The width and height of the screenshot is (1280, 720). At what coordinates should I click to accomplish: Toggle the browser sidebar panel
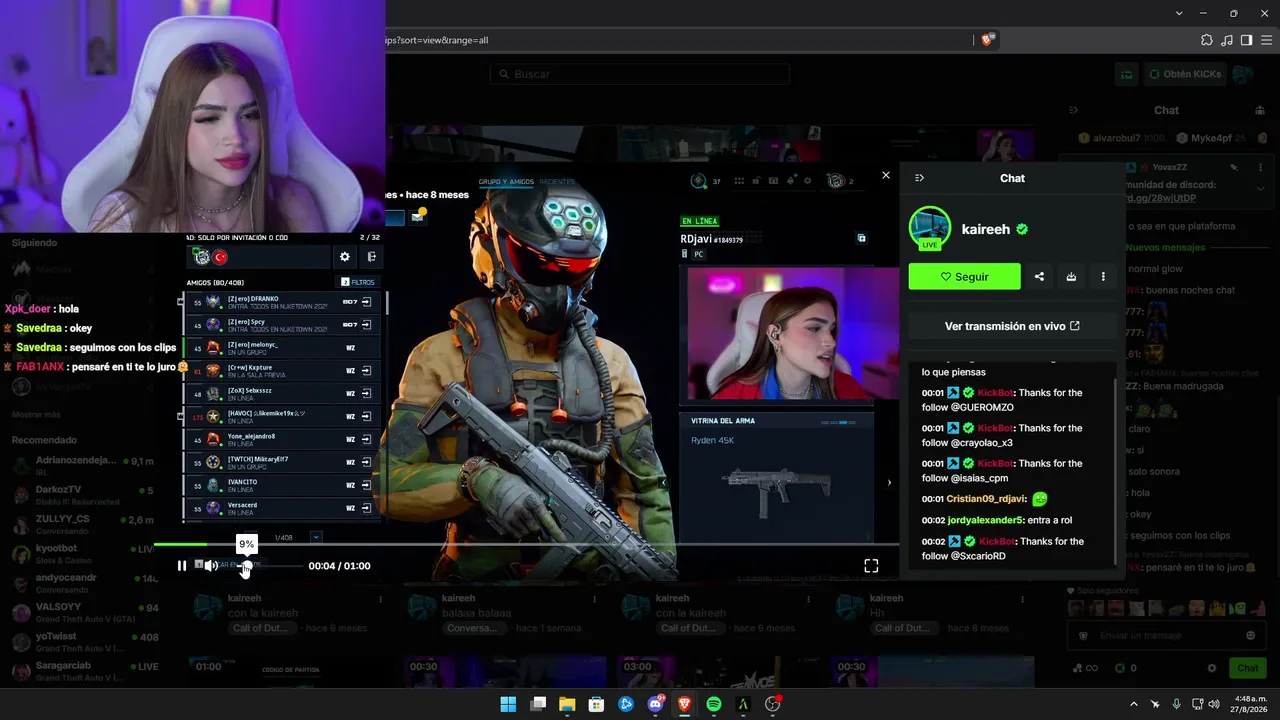click(1246, 40)
